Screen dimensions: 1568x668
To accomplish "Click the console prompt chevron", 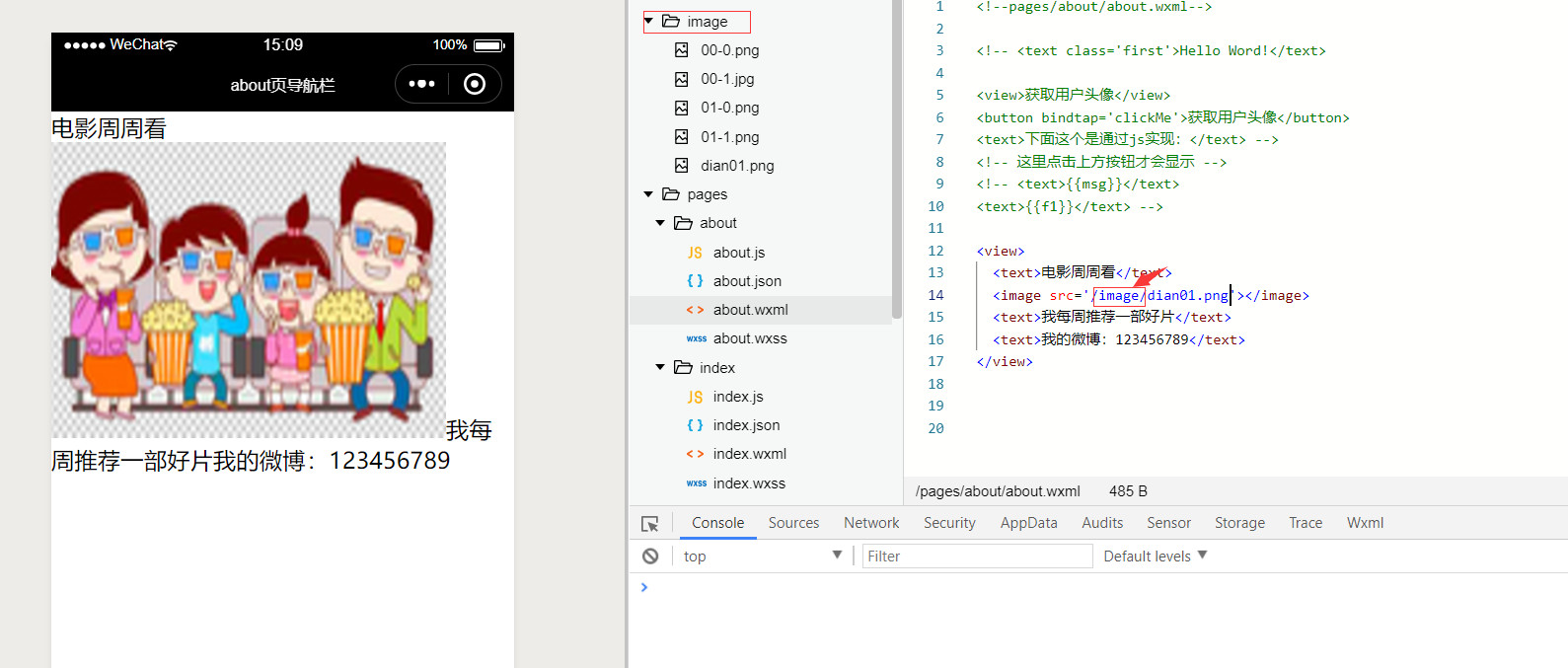I will (x=644, y=587).
